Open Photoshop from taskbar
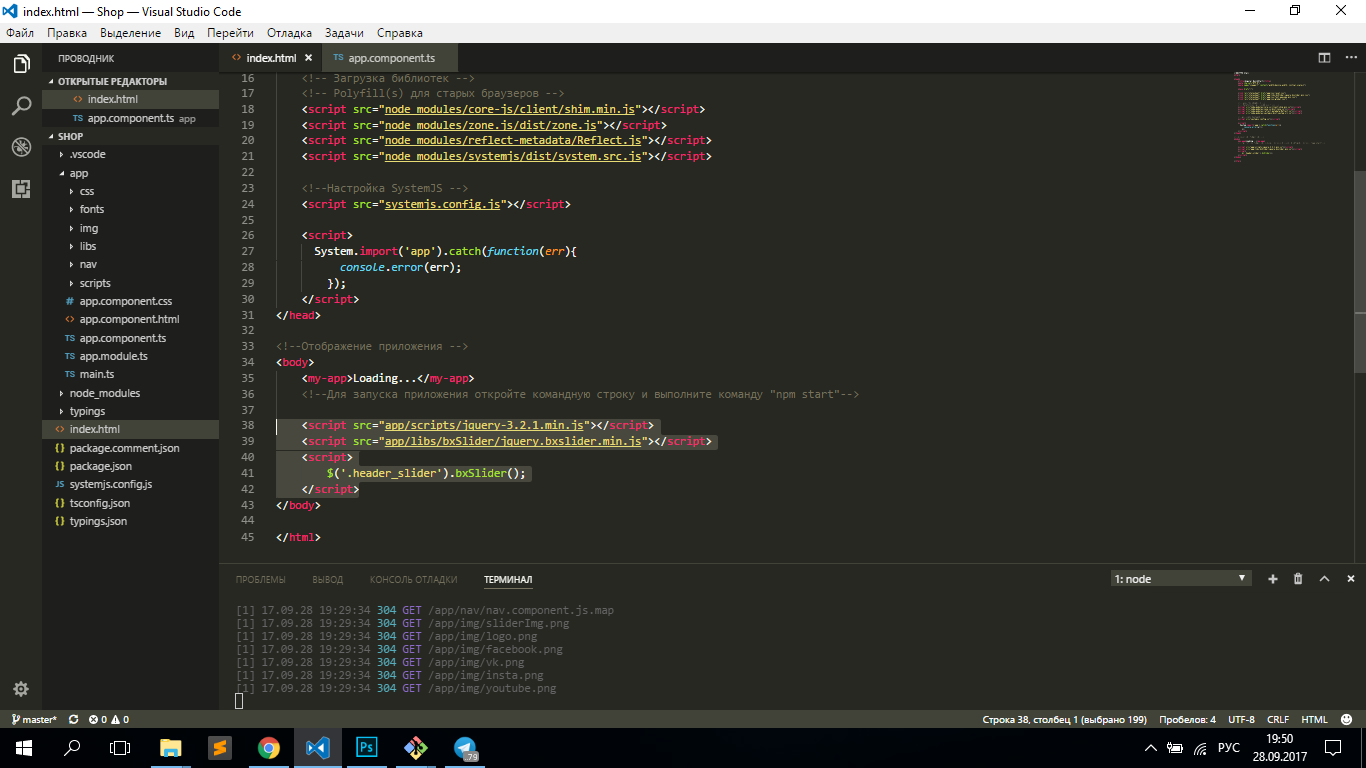 [367, 747]
